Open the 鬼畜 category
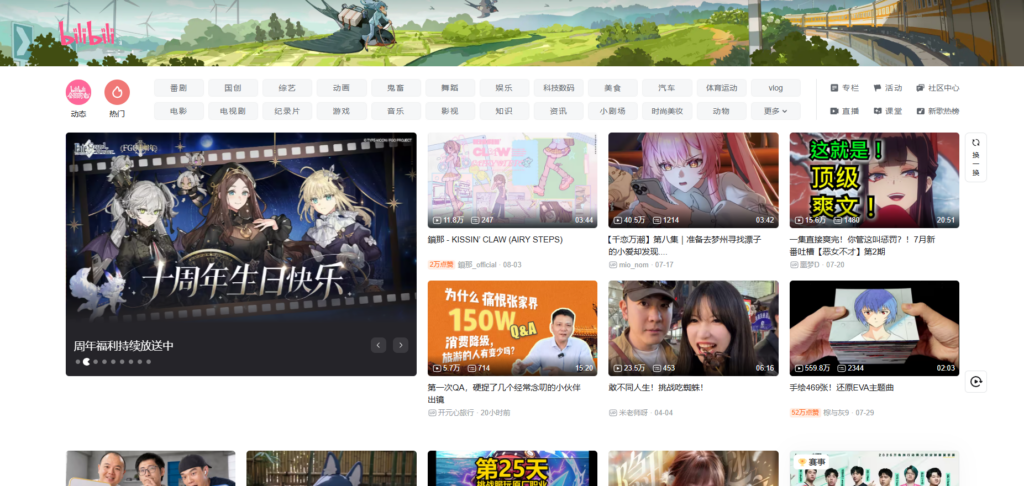 [396, 88]
